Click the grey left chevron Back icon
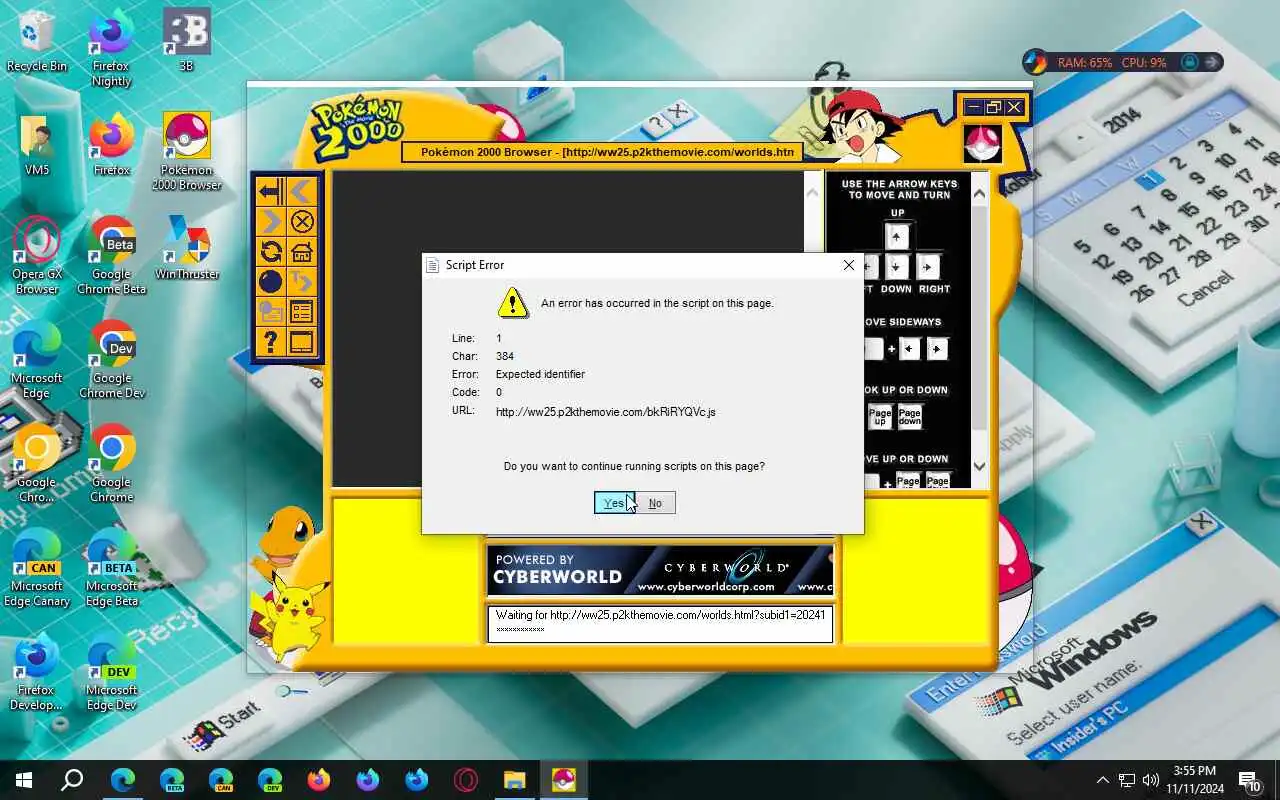1280x800 pixels. [x=302, y=192]
